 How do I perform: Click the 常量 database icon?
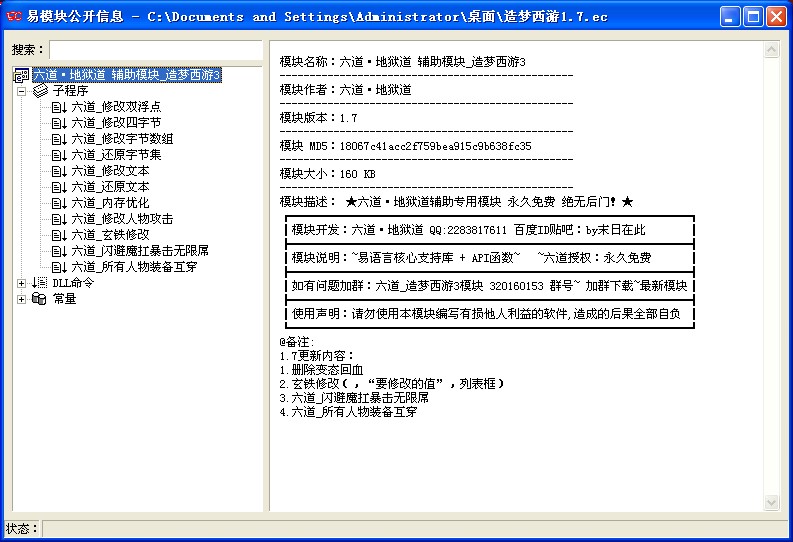39,299
